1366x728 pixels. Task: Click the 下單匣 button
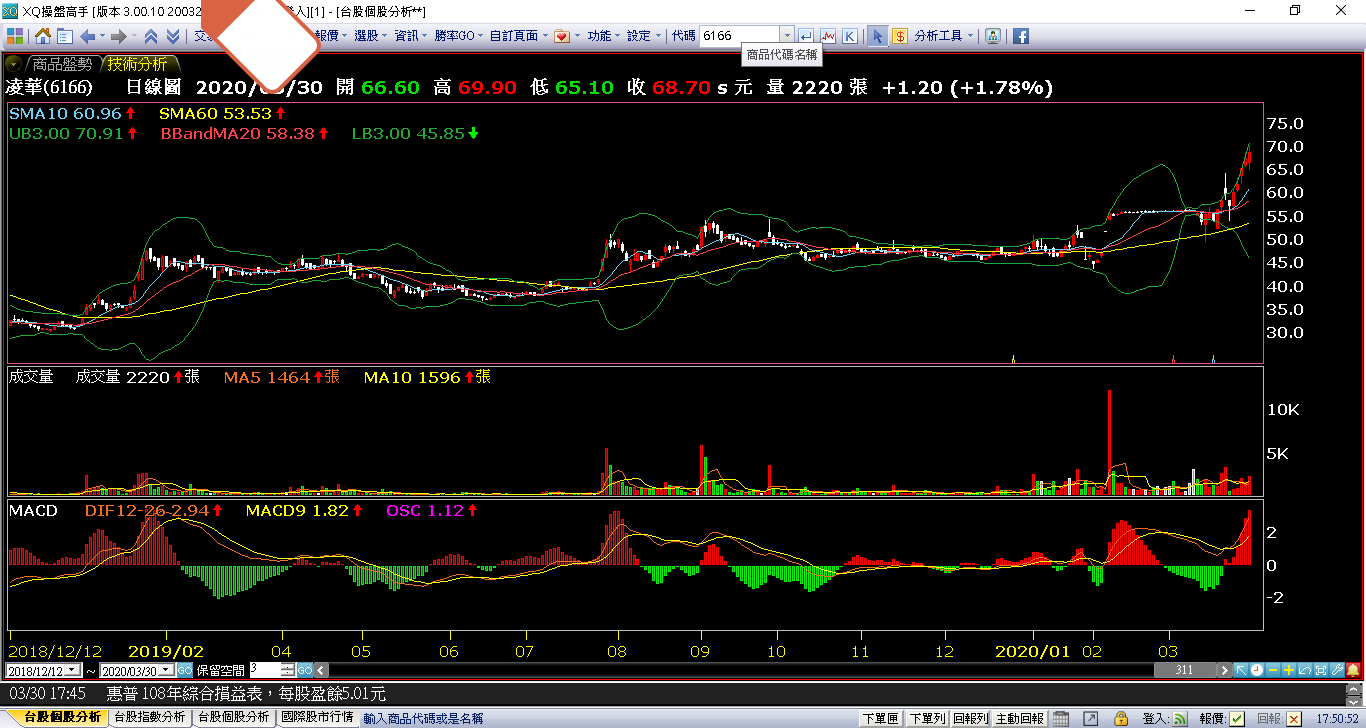coord(880,718)
